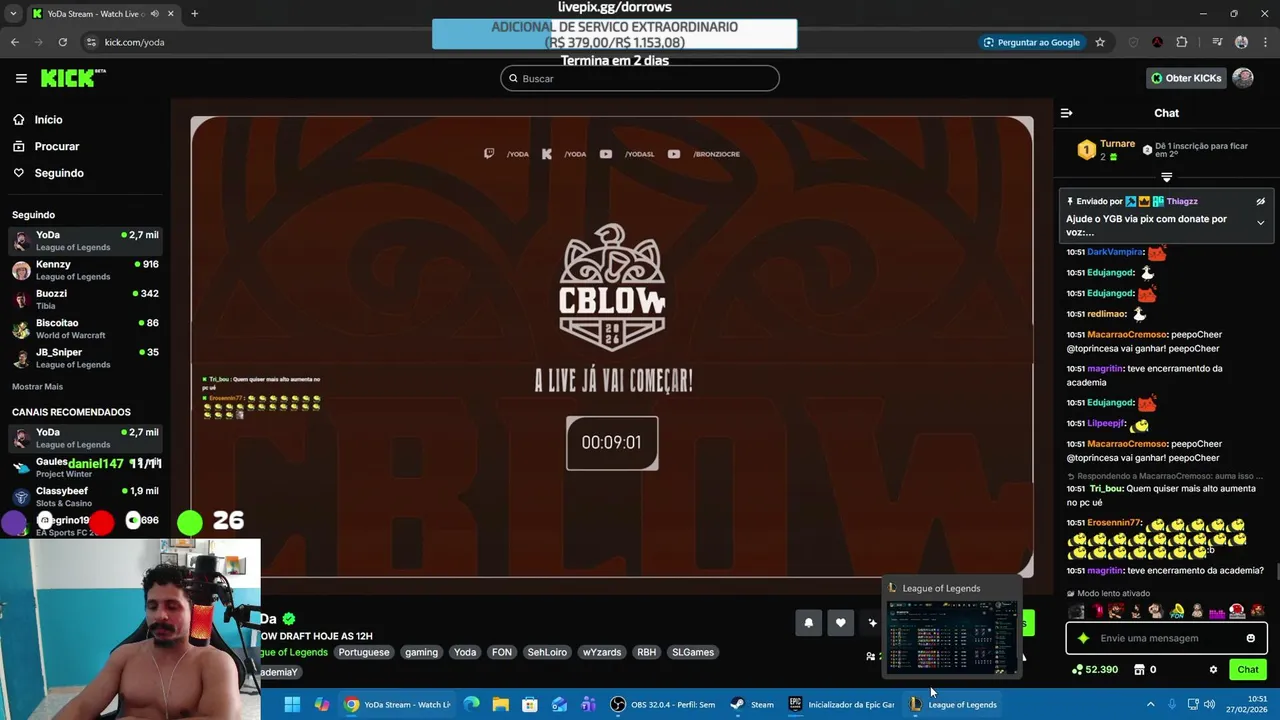Click the KICK logo
The height and width of the screenshot is (720, 1280).
[73, 78]
